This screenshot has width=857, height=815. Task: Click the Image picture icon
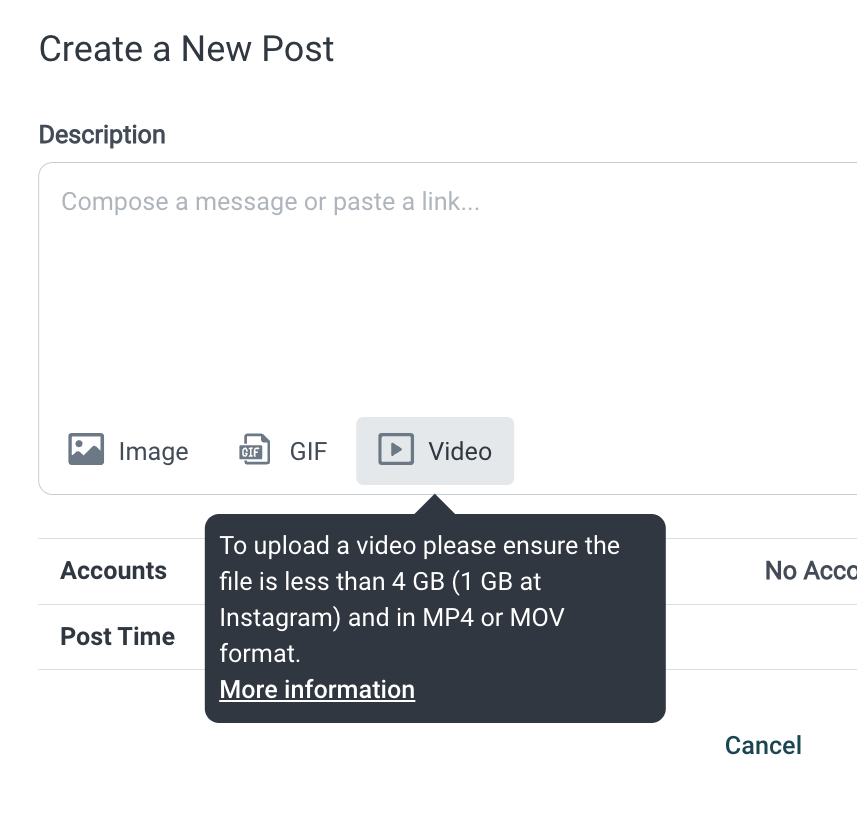pyautogui.click(x=86, y=449)
